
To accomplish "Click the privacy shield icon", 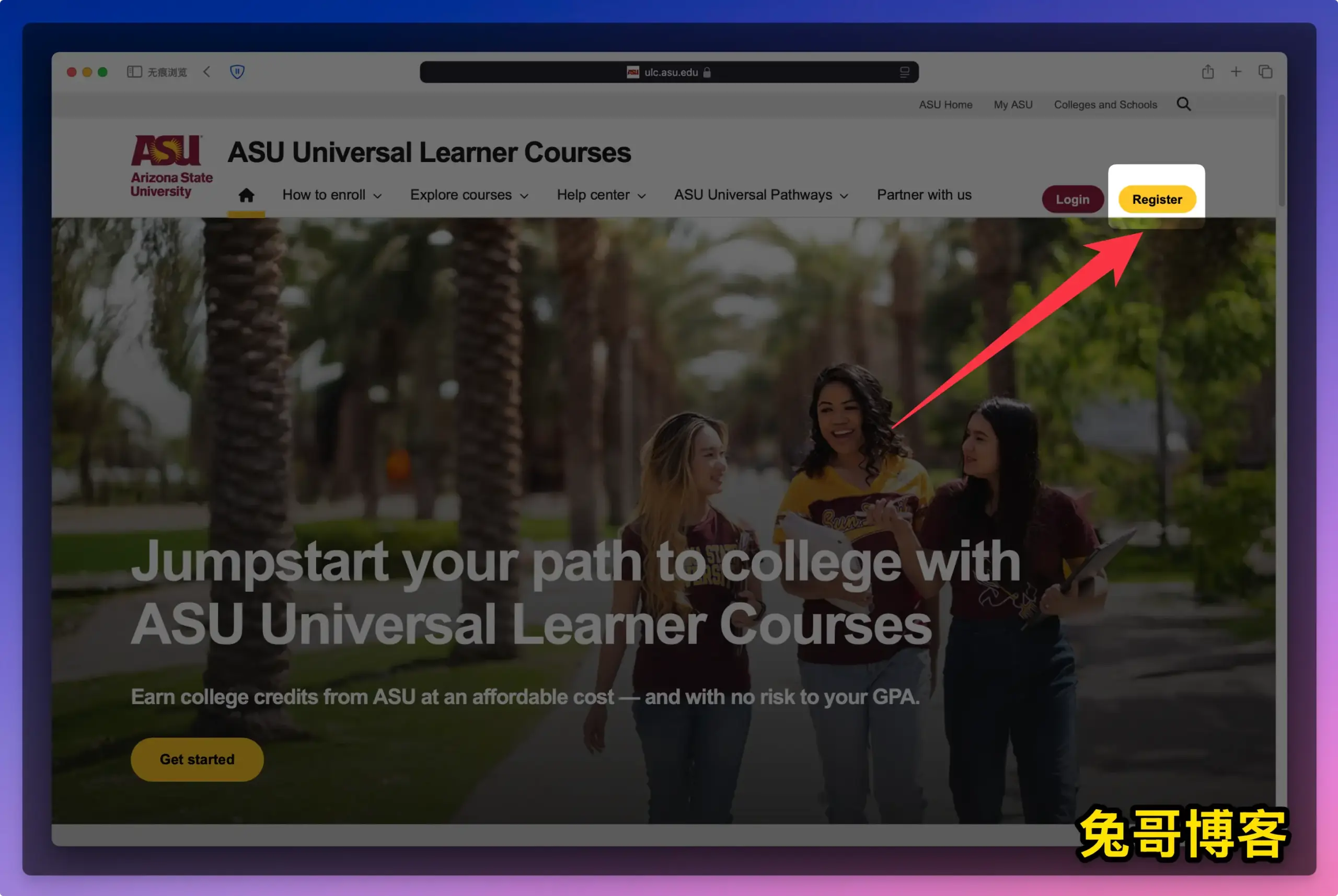I will coord(237,72).
